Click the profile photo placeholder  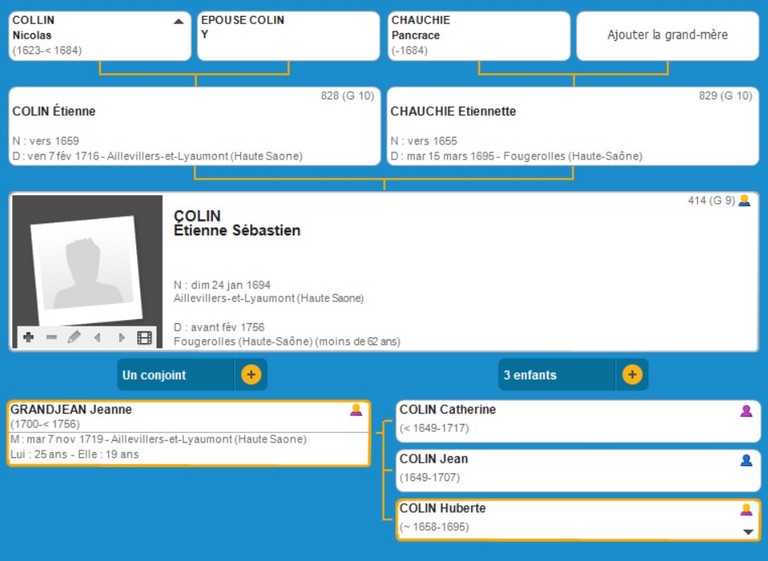(87, 262)
